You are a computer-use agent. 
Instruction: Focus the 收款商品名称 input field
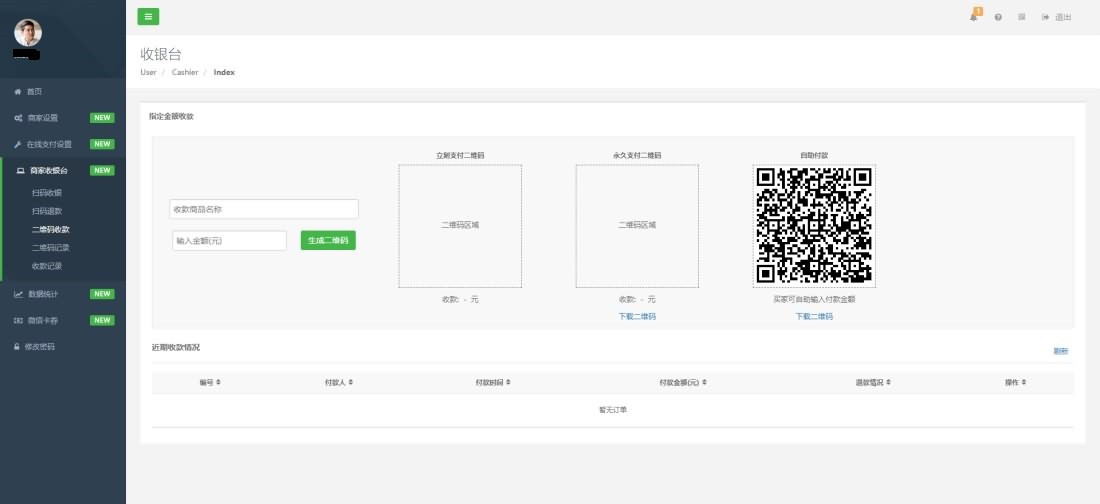(x=264, y=208)
